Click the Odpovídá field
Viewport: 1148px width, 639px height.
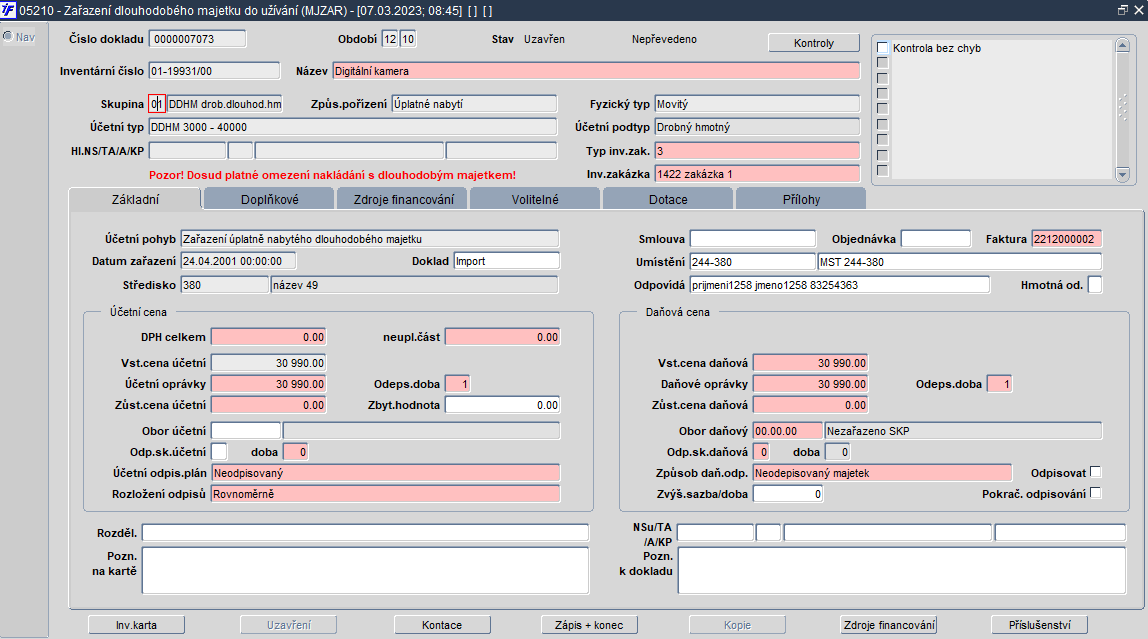(x=840, y=285)
